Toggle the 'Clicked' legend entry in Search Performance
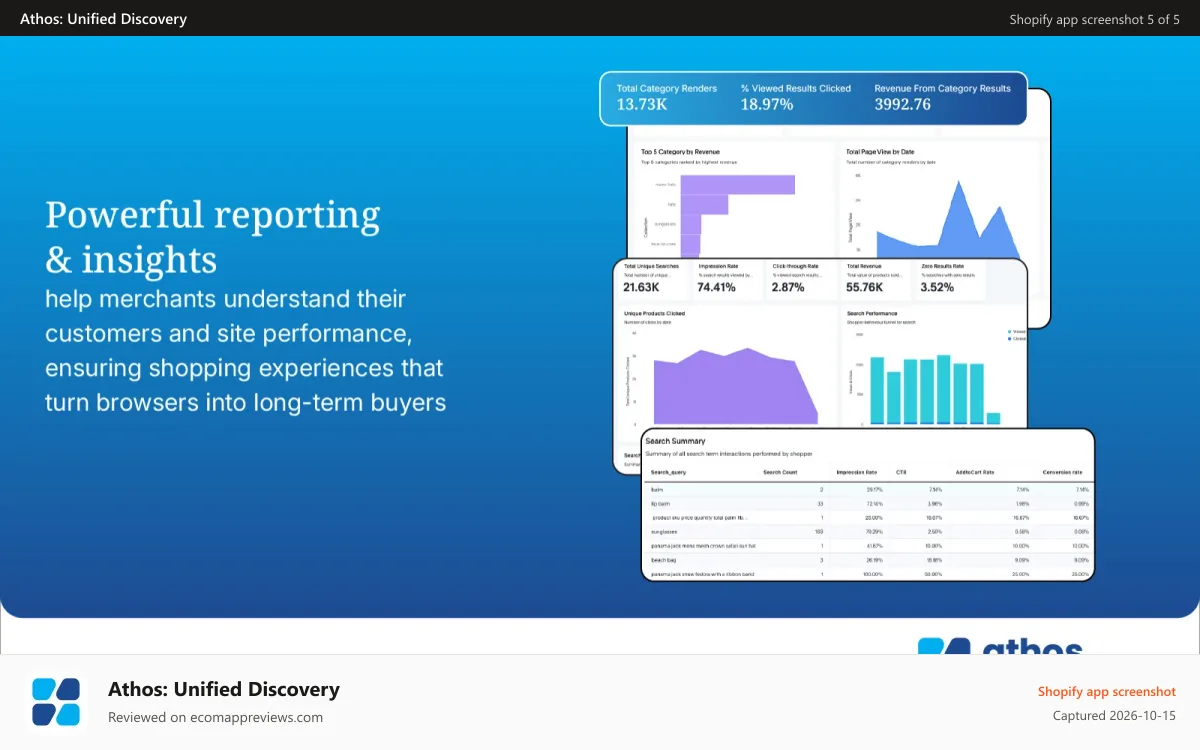 (1015, 338)
